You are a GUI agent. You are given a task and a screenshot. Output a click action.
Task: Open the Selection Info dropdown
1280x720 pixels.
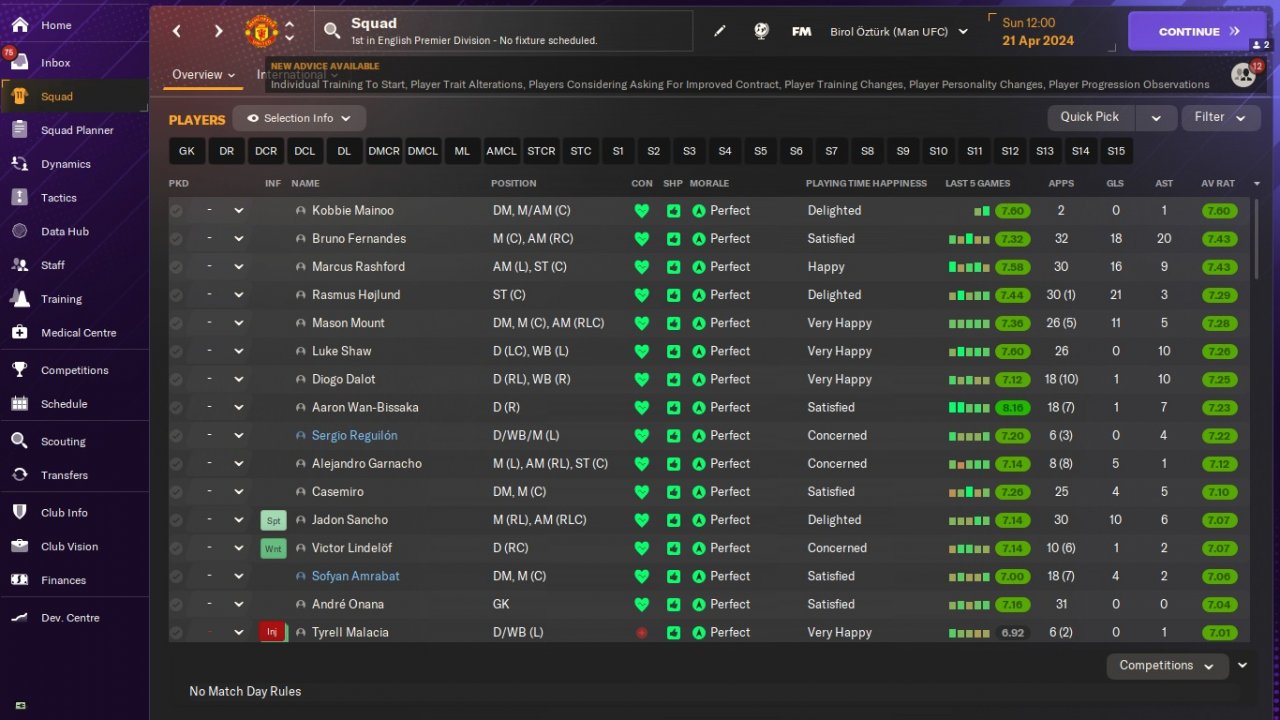point(299,118)
